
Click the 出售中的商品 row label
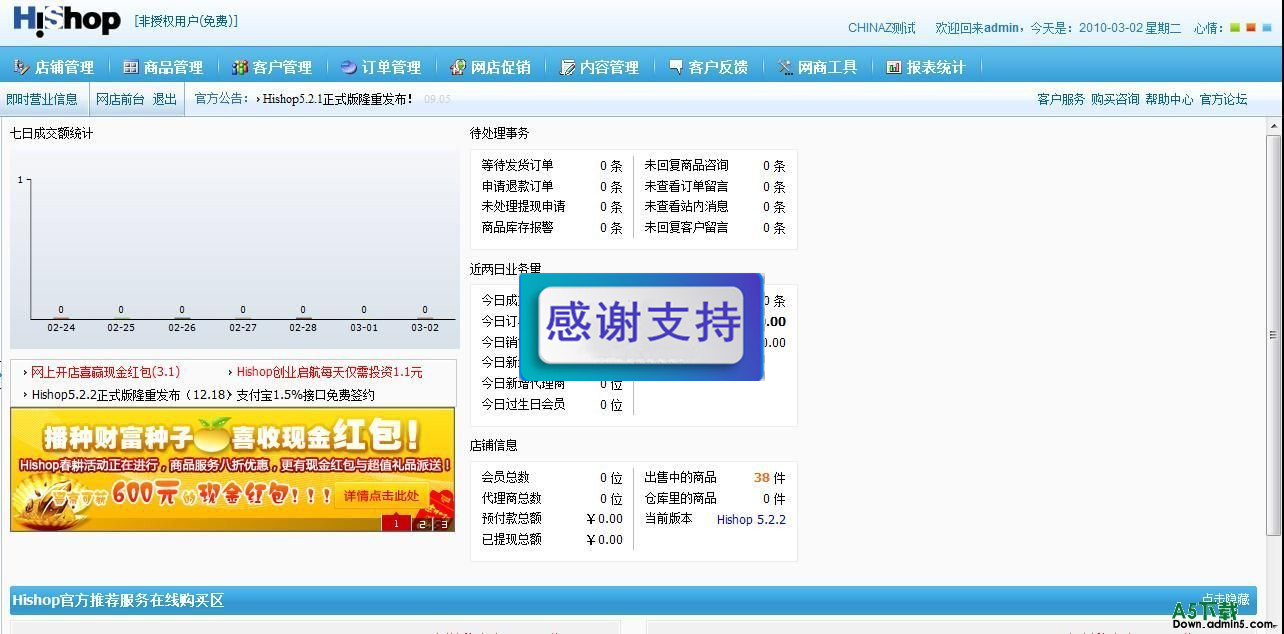[680, 478]
